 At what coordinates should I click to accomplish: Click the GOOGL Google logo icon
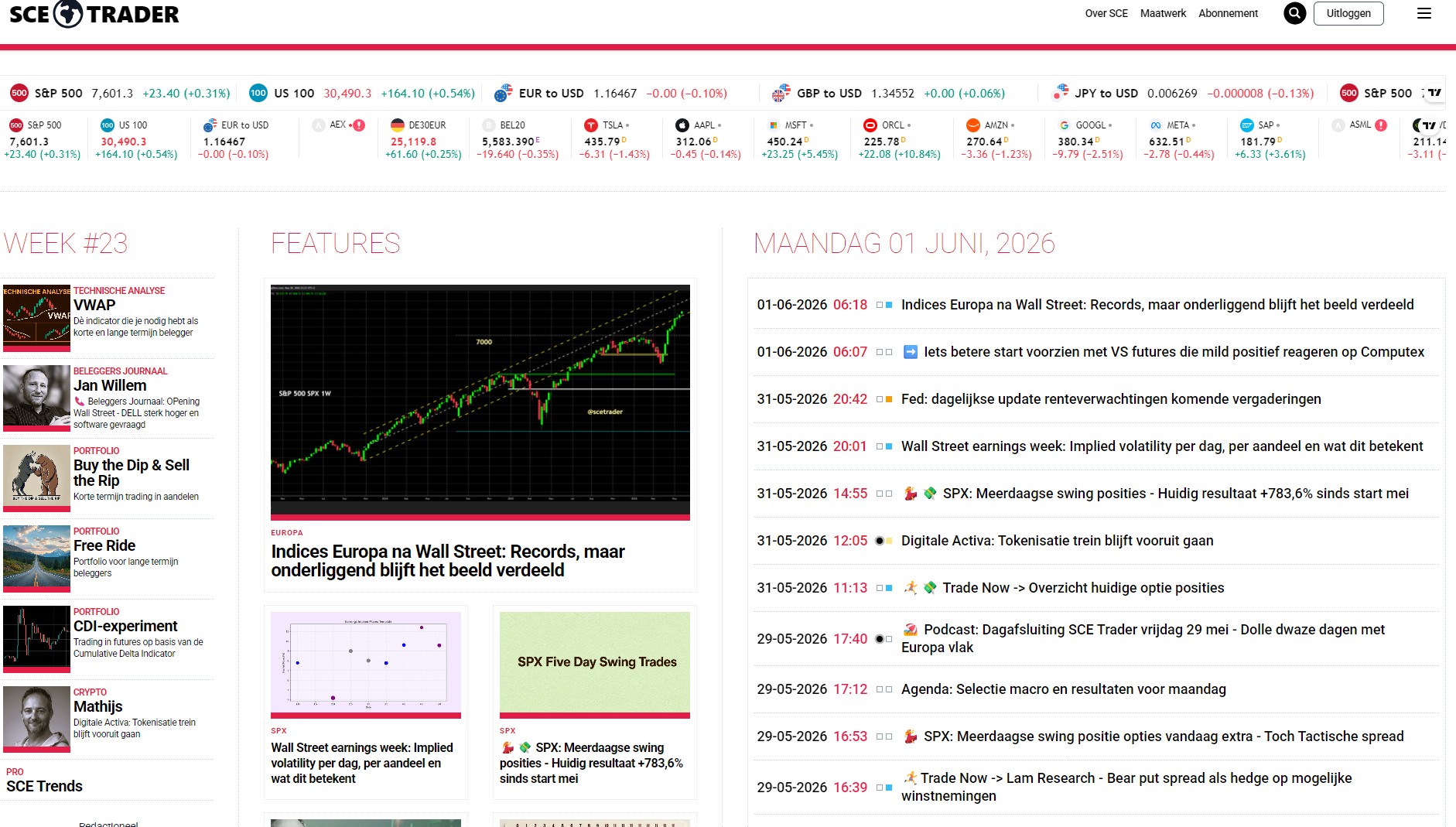(x=1064, y=125)
